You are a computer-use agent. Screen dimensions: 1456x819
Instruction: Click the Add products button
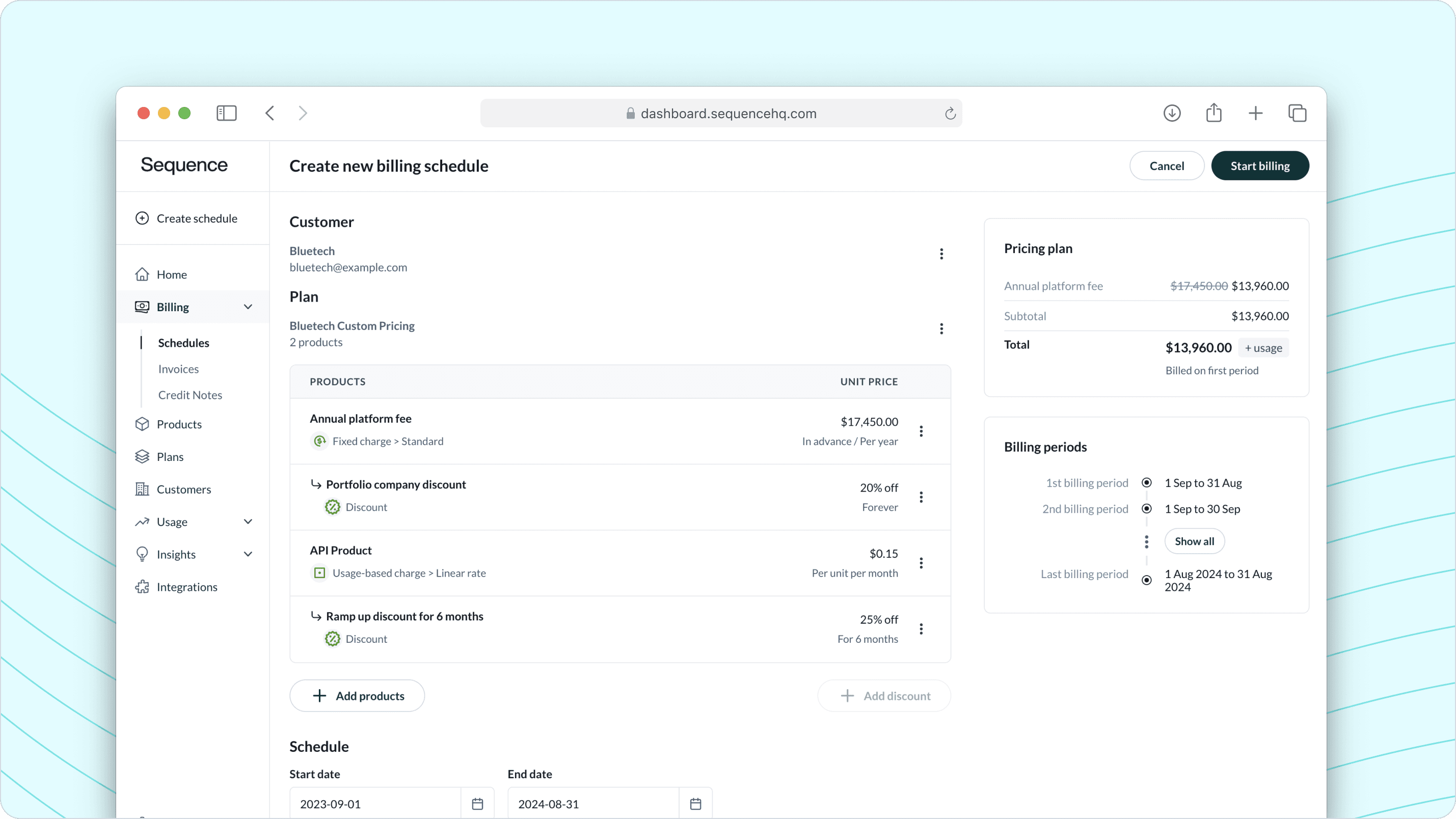coord(357,696)
